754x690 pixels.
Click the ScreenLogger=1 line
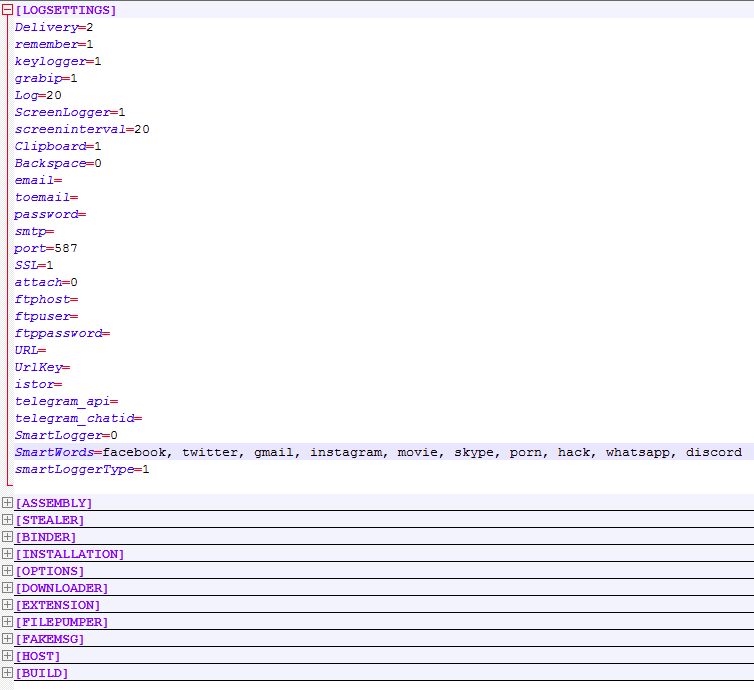click(x=70, y=113)
